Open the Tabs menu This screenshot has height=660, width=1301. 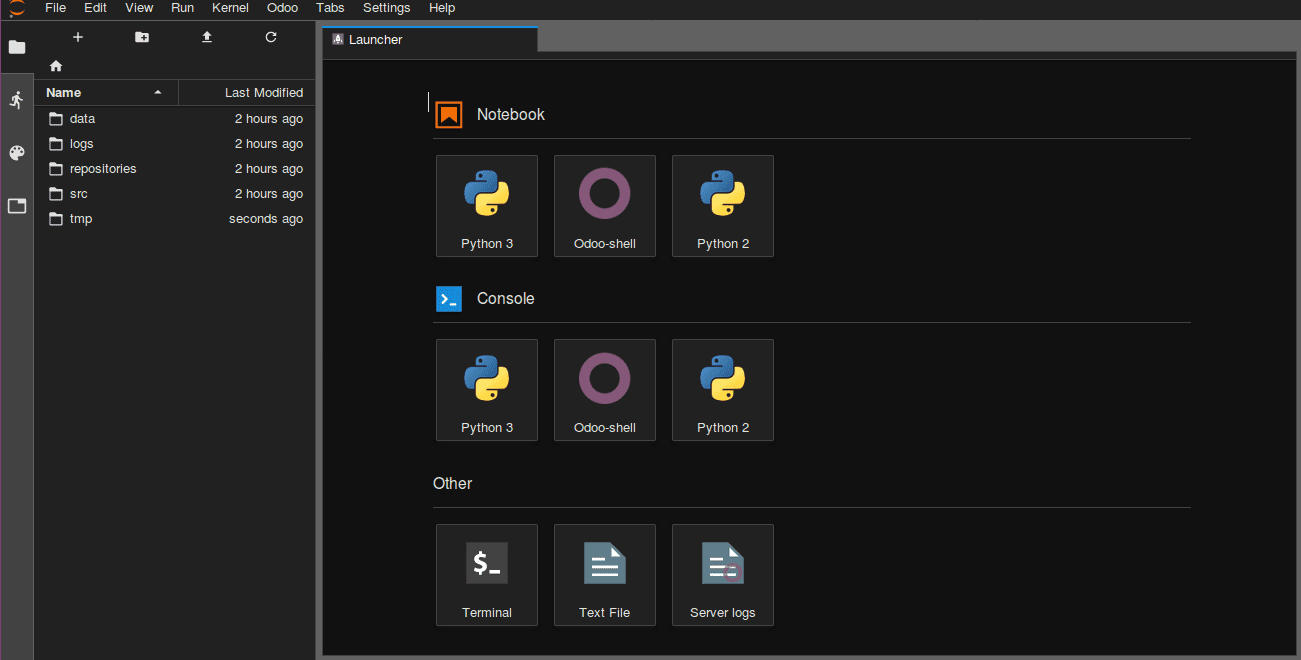[x=330, y=8]
